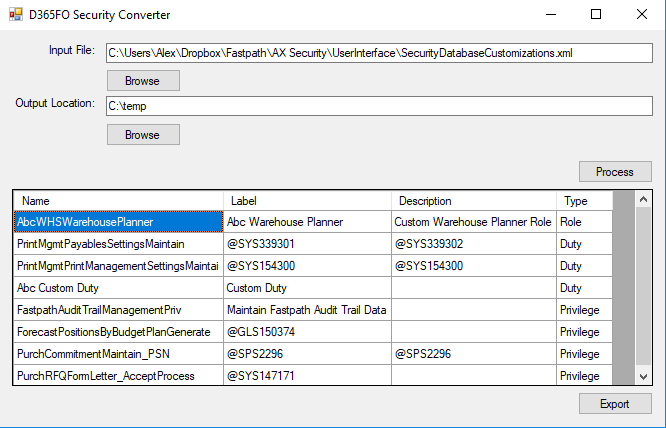Viewport: 666px width, 428px height.
Task: Maximize the D365FO Security Converter window
Action: (x=596, y=14)
